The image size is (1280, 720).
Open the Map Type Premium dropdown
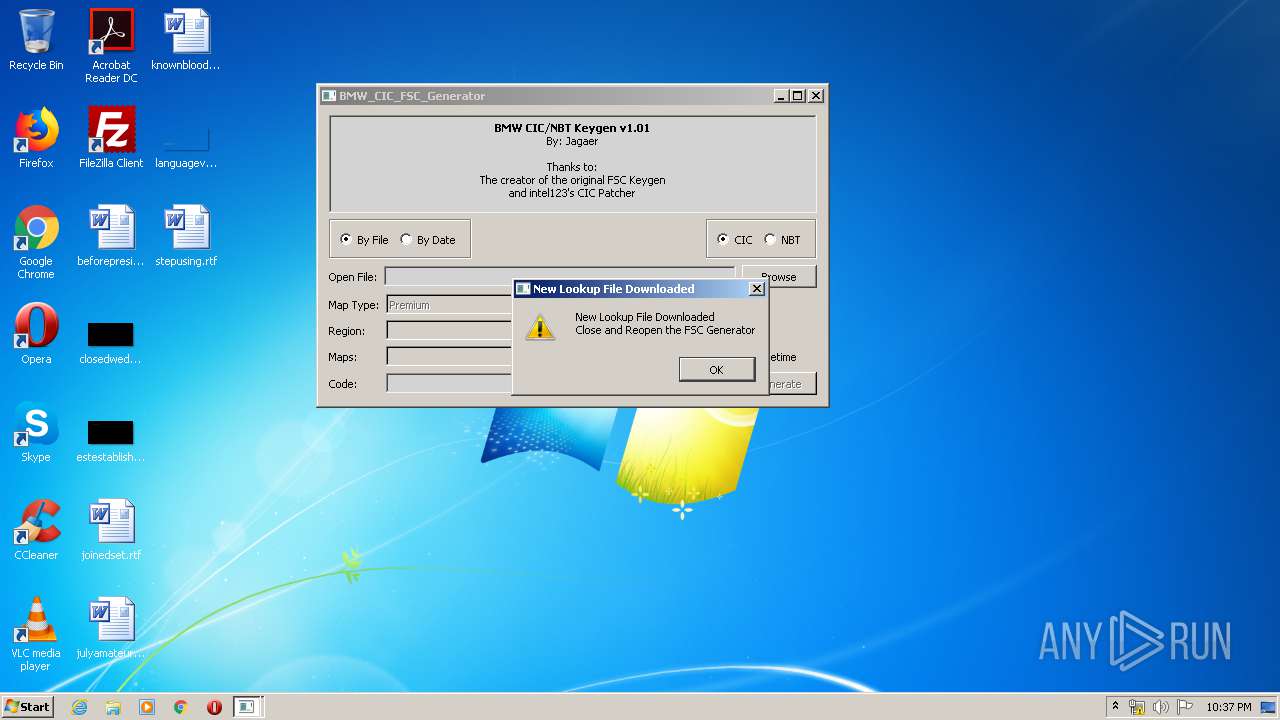click(449, 305)
